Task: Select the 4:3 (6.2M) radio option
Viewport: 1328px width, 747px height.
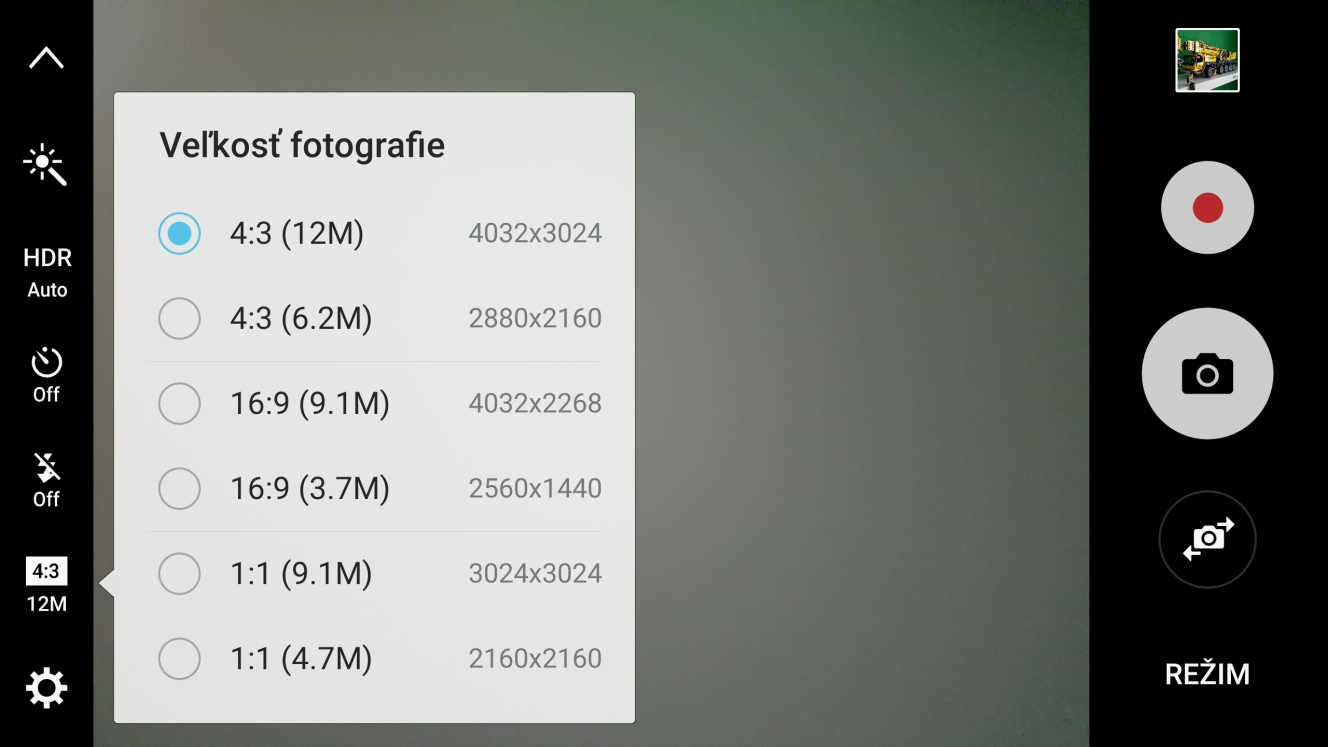Action: click(375, 319)
